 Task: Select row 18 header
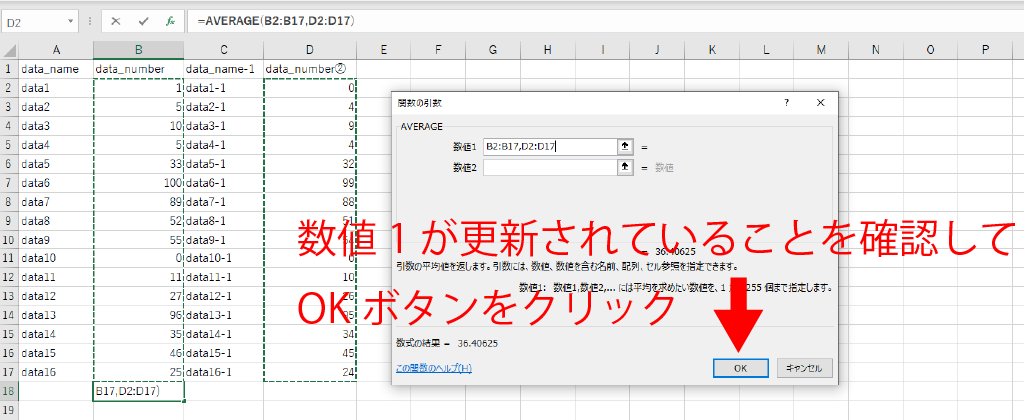click(x=8, y=390)
